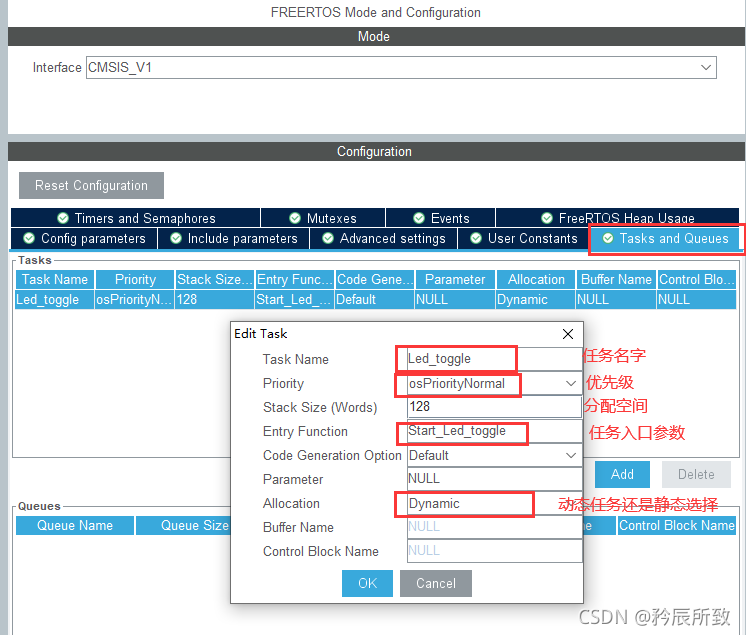Click green check icon on Mutexes tab
746x635 pixels.
click(295, 218)
